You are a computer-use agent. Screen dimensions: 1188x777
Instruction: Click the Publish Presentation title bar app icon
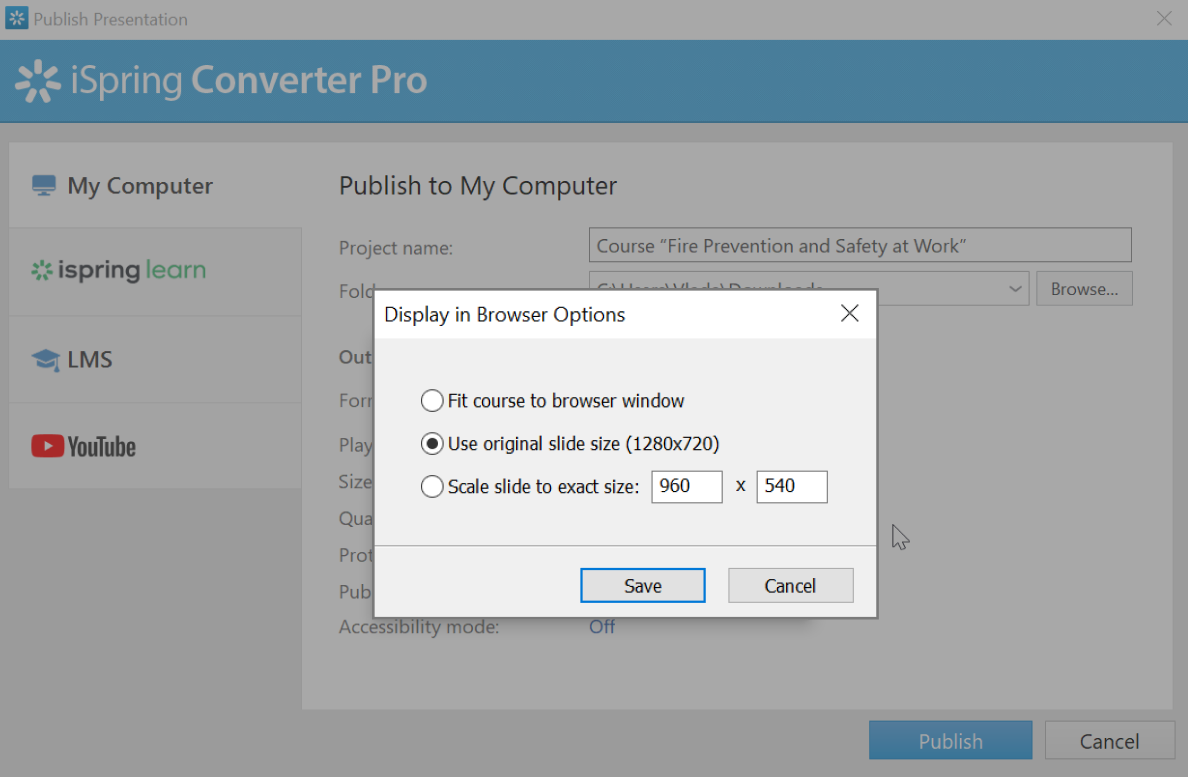[x=17, y=18]
